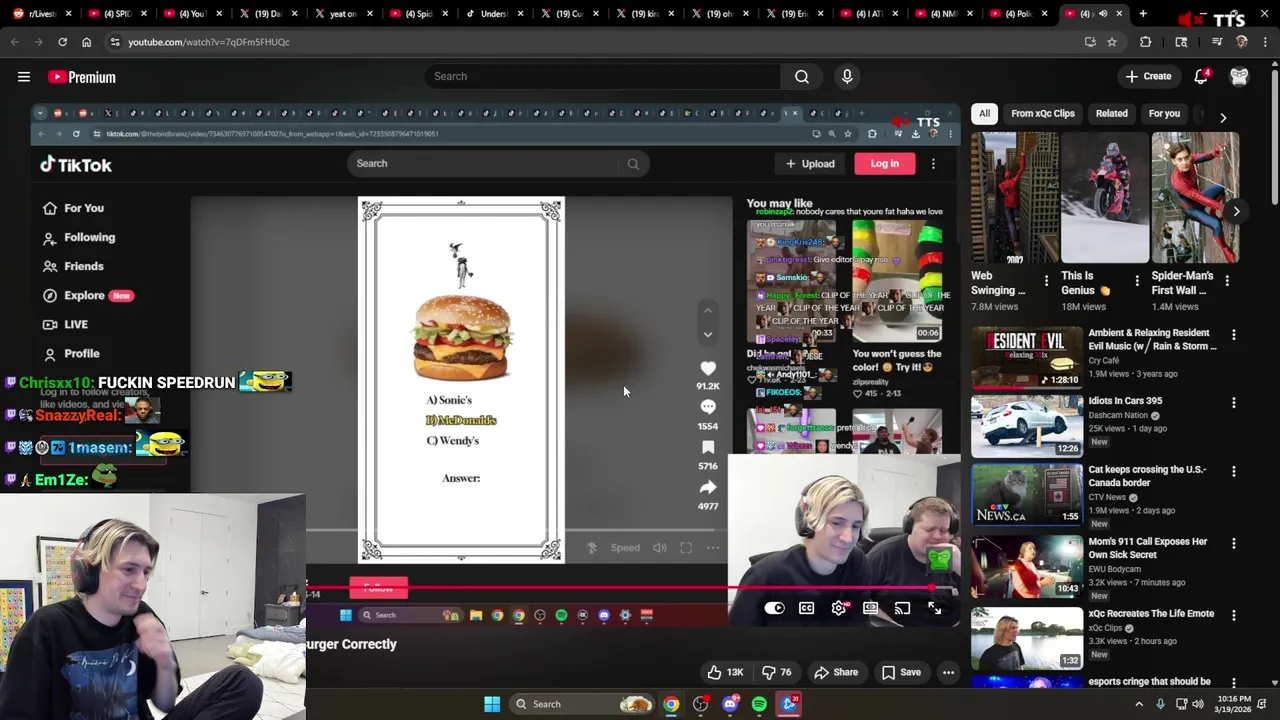Open Resident Evil relaxing mix thumbnail
The width and height of the screenshot is (1280, 720).
[x=1027, y=358]
